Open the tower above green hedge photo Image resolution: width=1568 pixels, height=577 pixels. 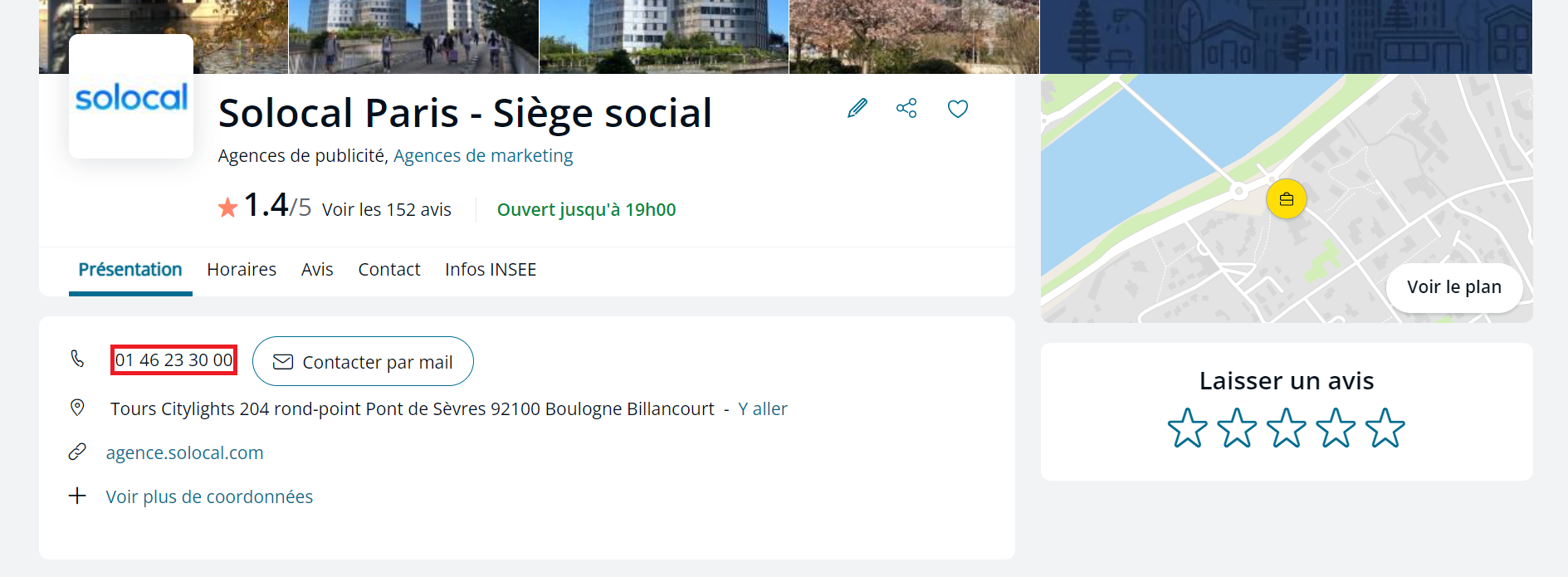coord(664,37)
